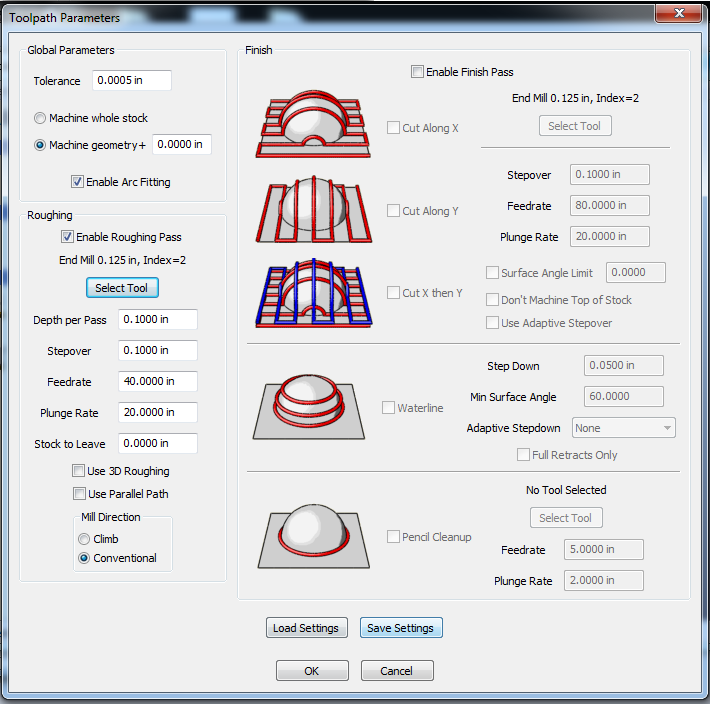Enable the Finish Pass checkbox
This screenshot has height=704, width=710.
417,72
